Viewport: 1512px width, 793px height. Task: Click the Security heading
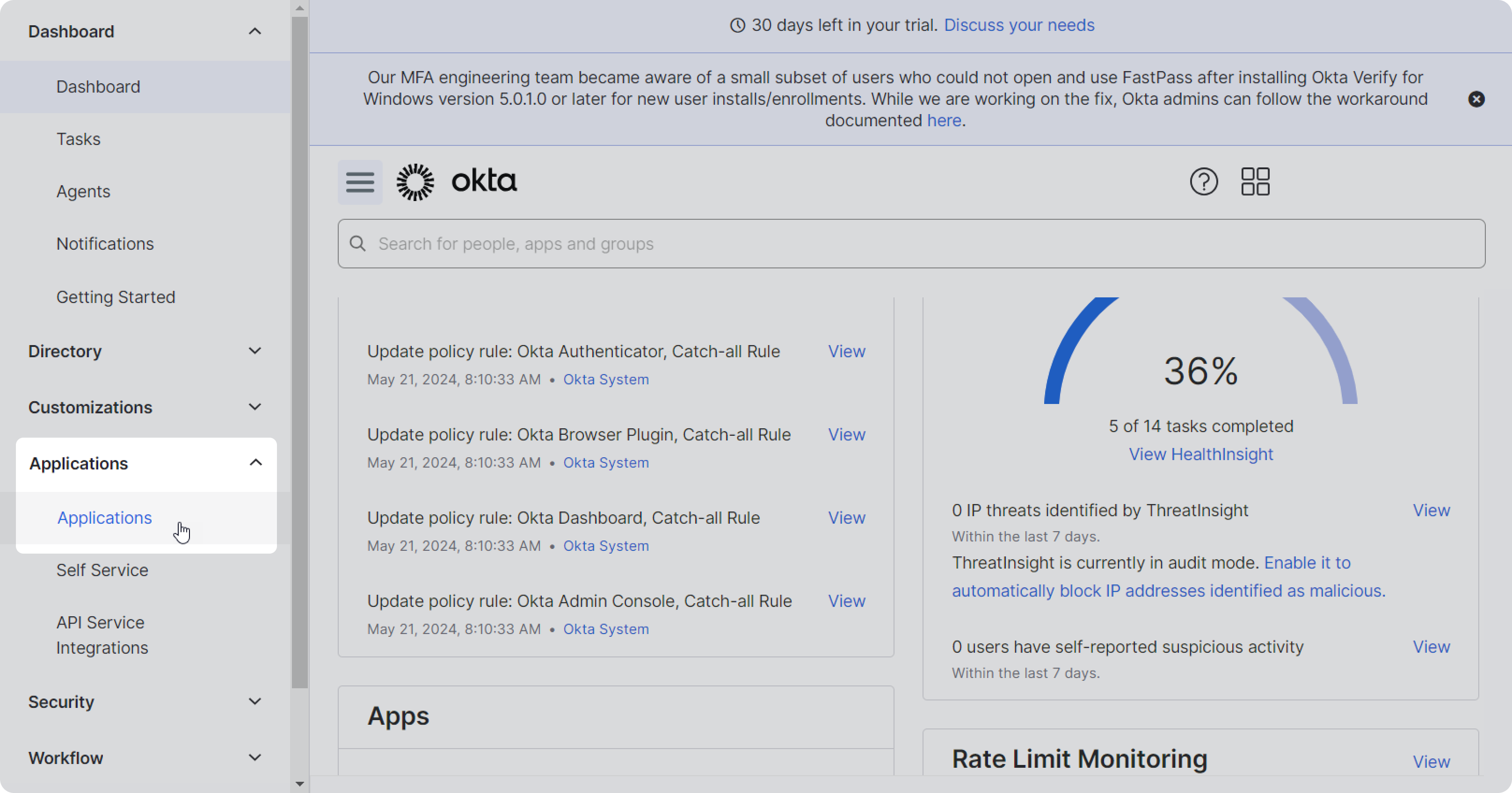coord(61,701)
